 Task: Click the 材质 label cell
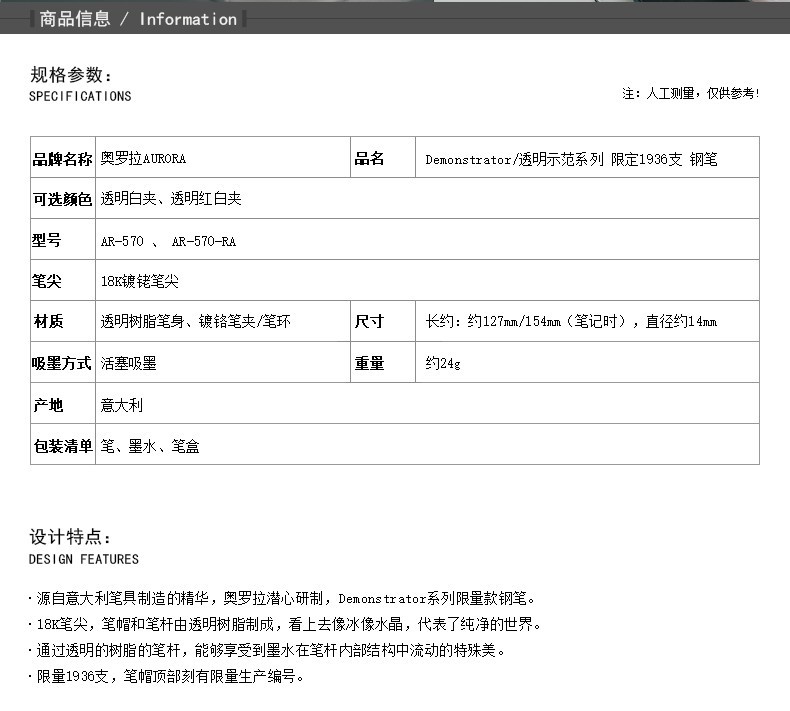point(63,321)
